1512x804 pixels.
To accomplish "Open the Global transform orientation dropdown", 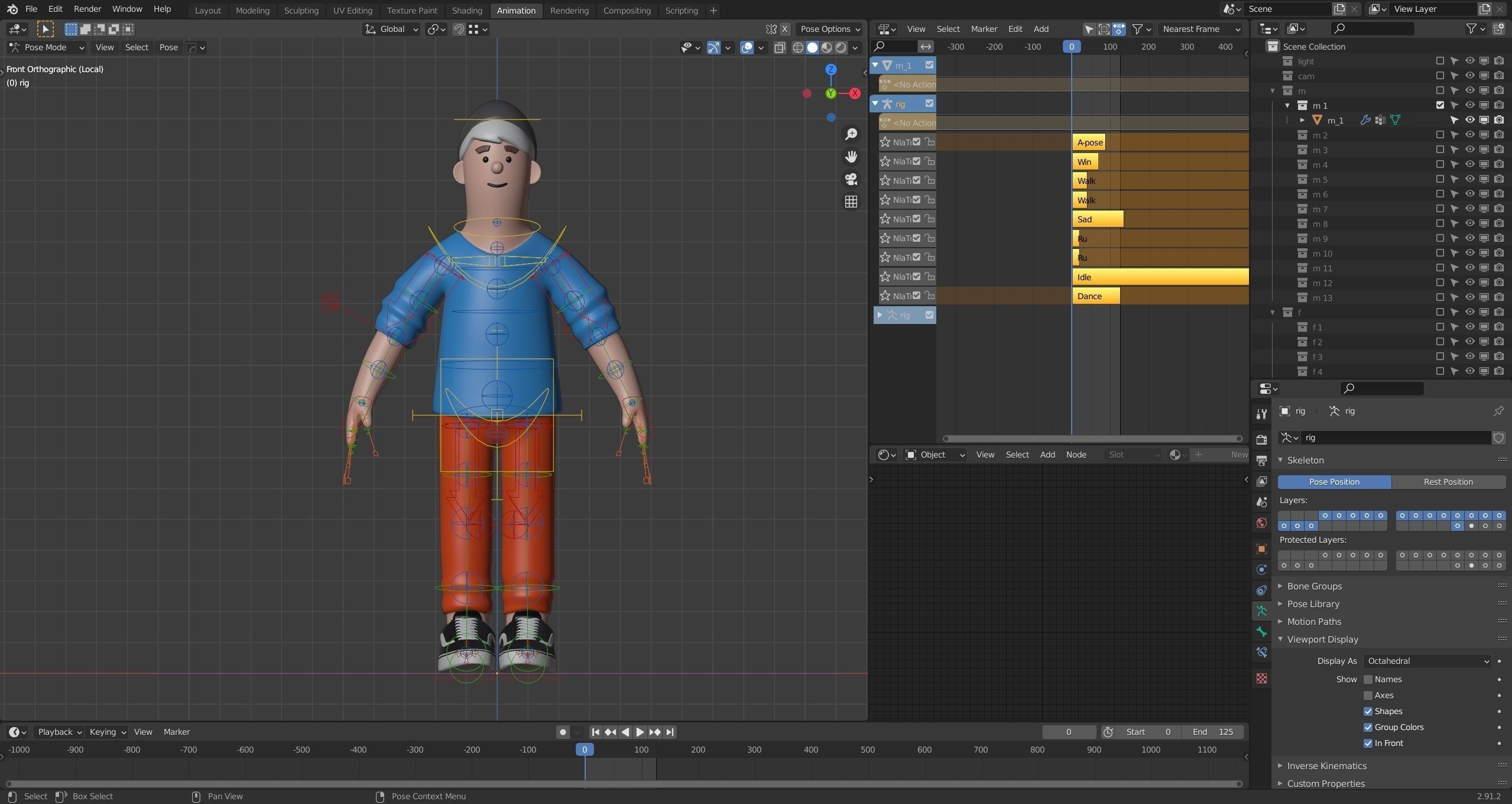I will click(x=391, y=29).
